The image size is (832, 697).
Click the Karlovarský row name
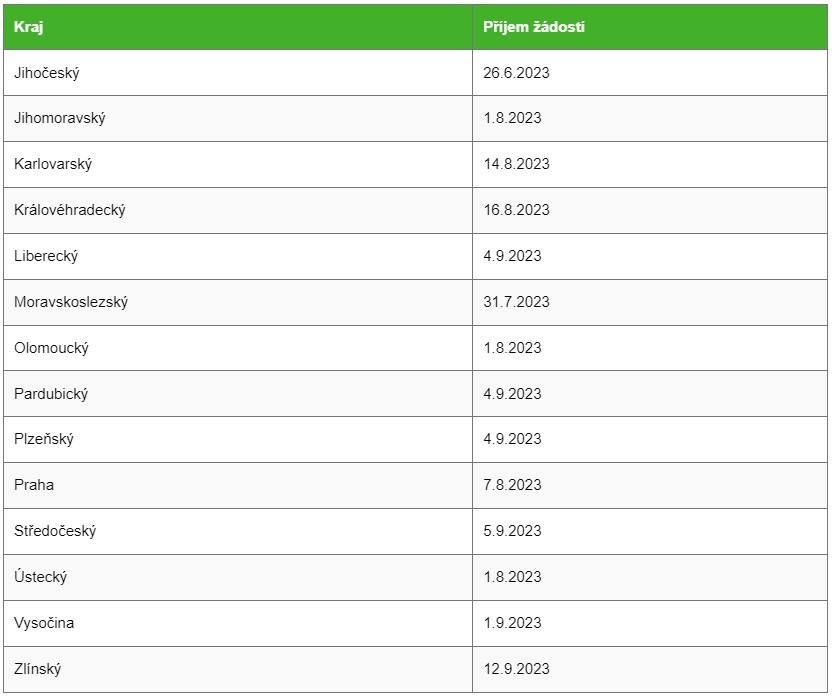(53, 164)
